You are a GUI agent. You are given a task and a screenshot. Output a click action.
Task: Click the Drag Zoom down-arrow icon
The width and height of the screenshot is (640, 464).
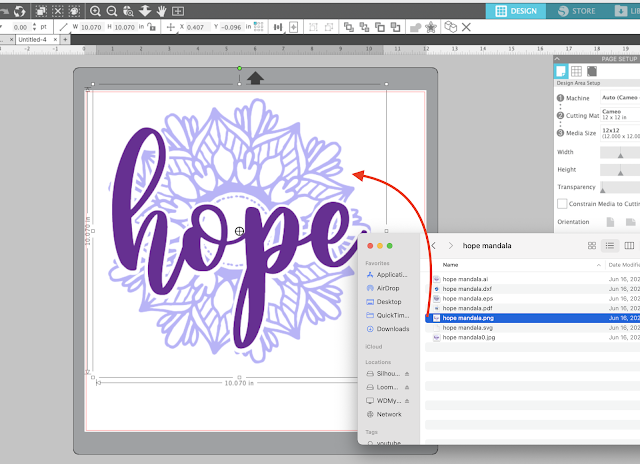145,11
